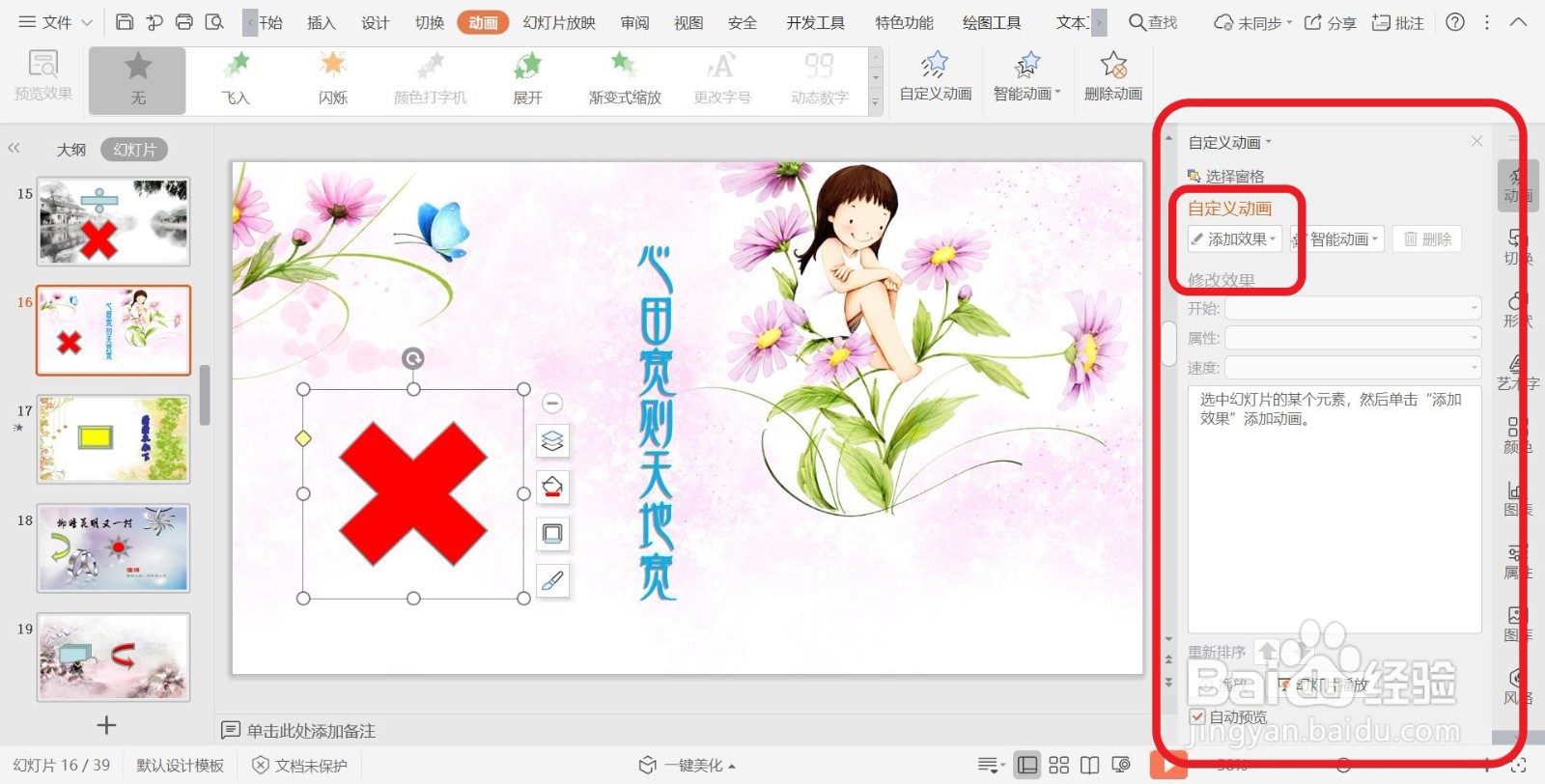Apply the 展开 expand animation
The height and width of the screenshot is (784, 1545).
click(527, 81)
